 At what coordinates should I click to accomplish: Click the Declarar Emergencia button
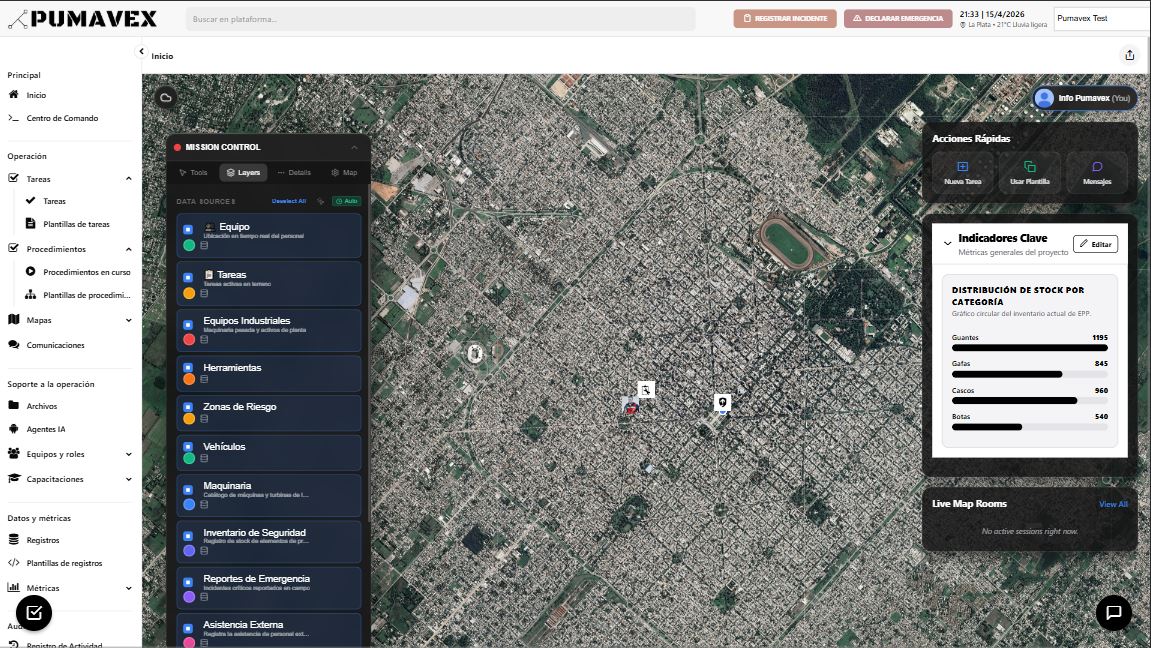pos(898,18)
